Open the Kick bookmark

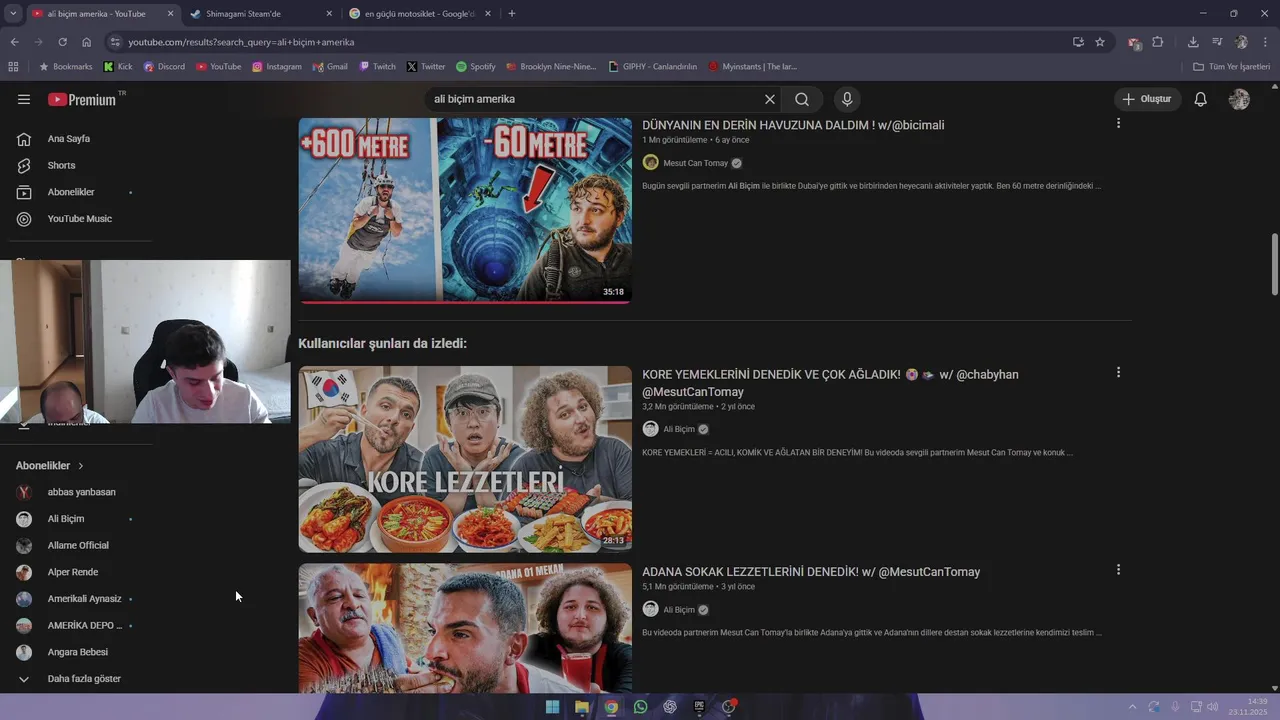coord(117,67)
